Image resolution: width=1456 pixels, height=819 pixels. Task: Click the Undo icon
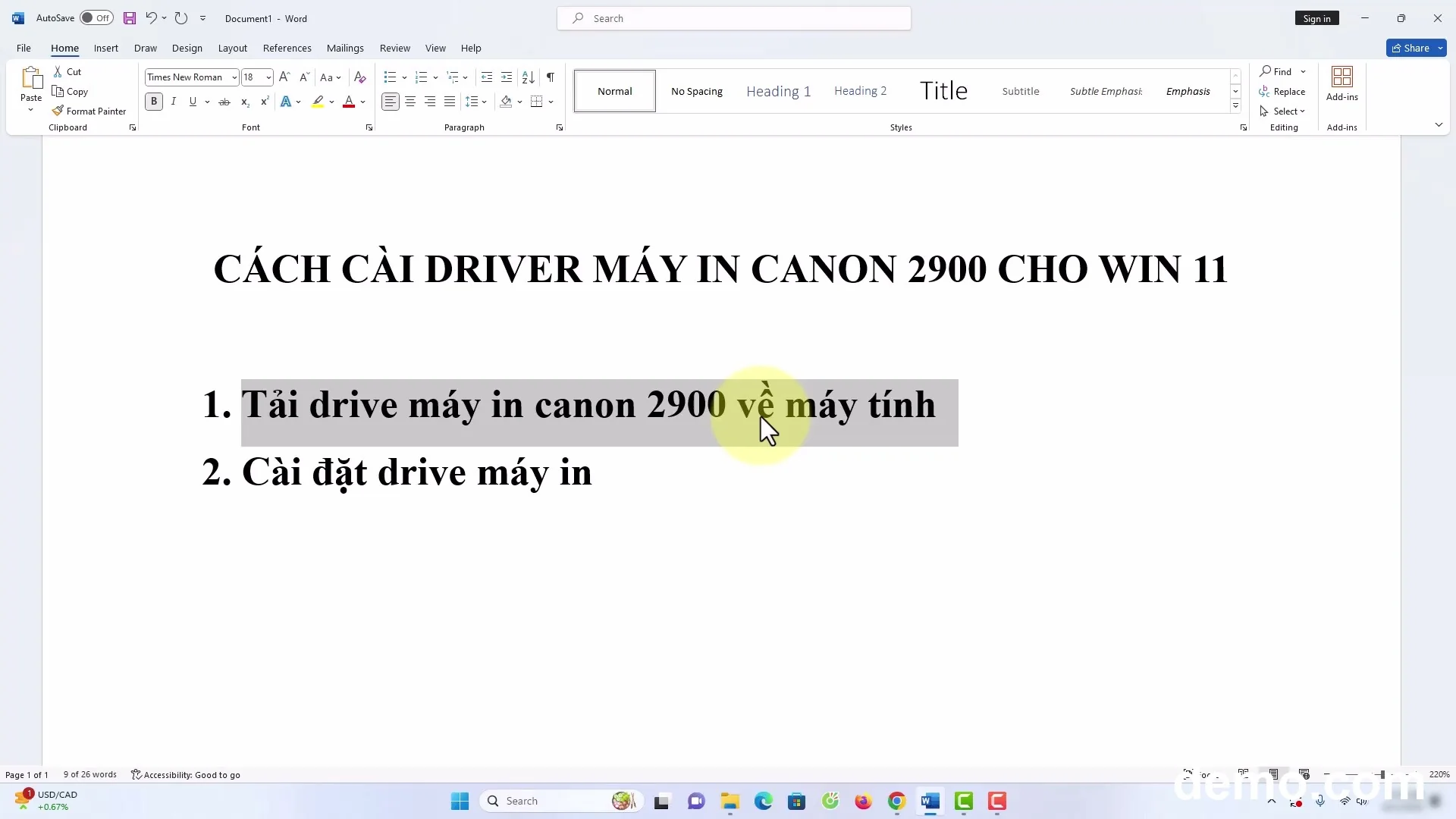pyautogui.click(x=151, y=18)
